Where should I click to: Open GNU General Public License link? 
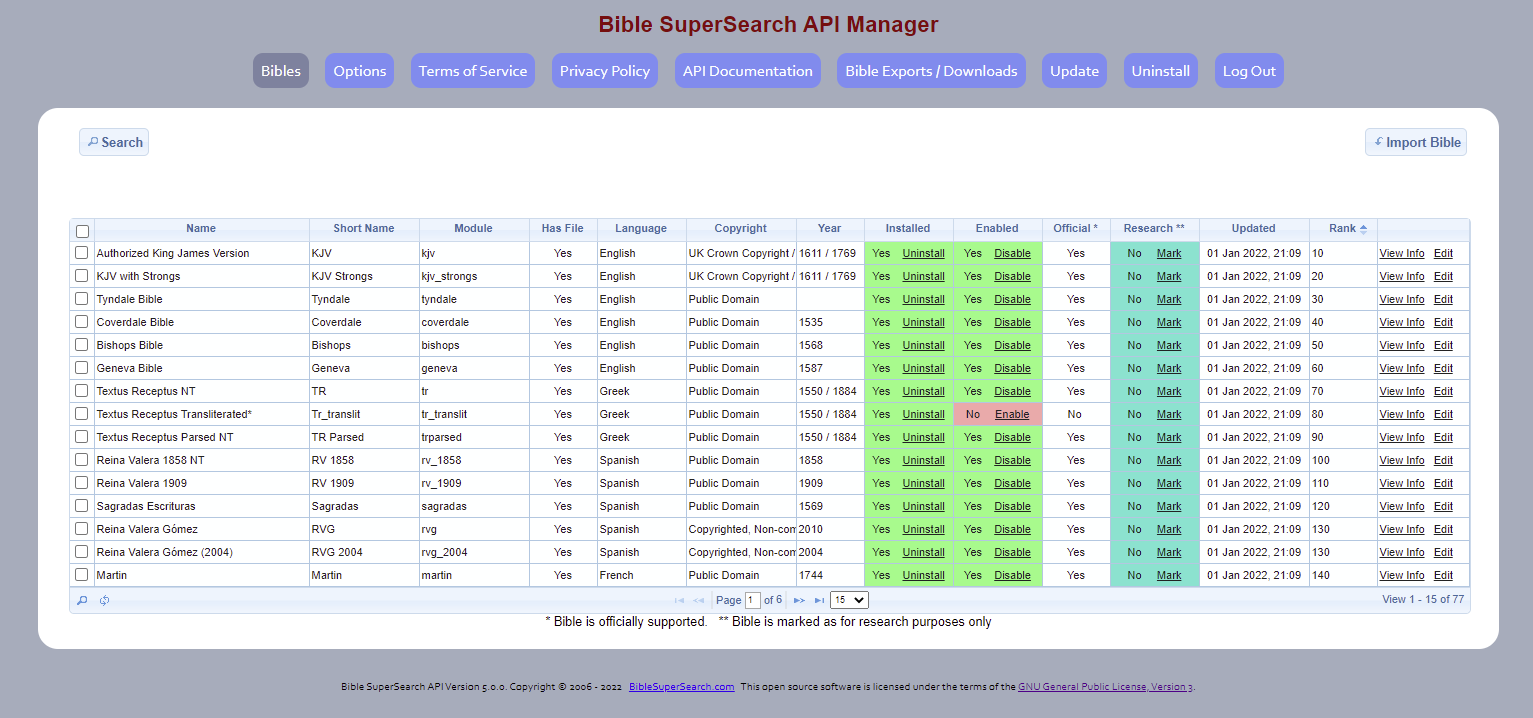(x=1105, y=687)
